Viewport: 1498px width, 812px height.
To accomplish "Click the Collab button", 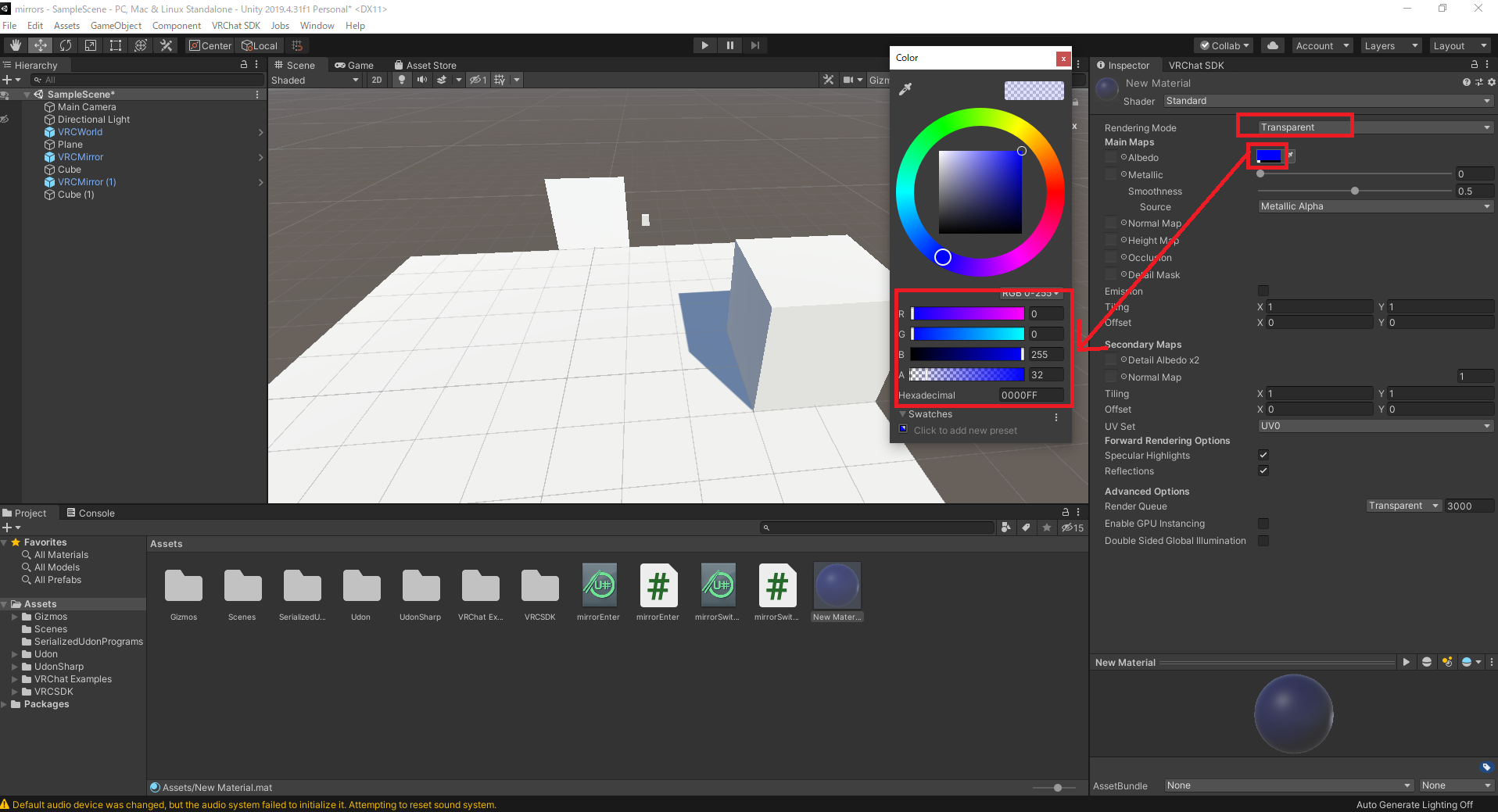I will [1225, 45].
